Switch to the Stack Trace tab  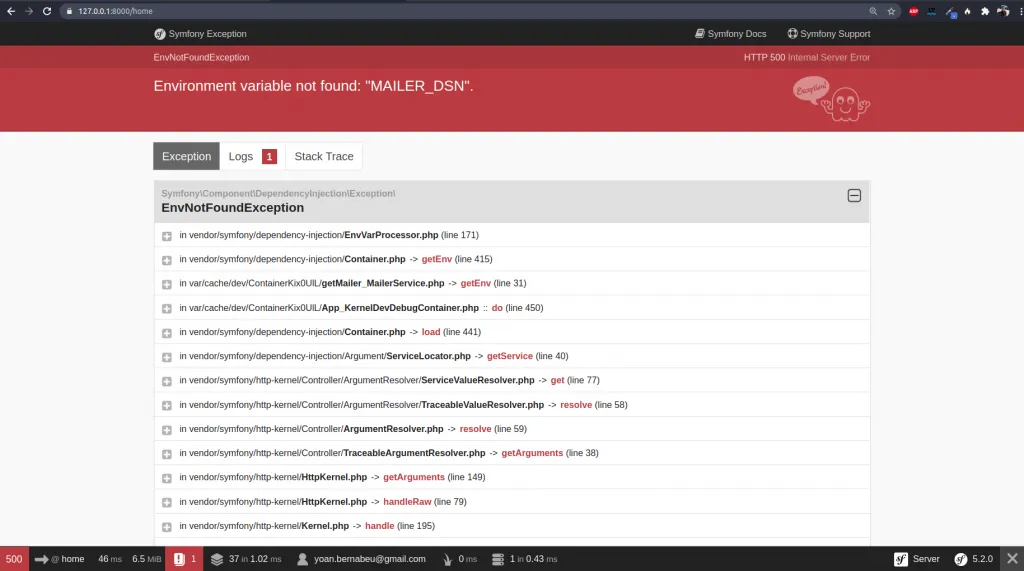[324, 156]
